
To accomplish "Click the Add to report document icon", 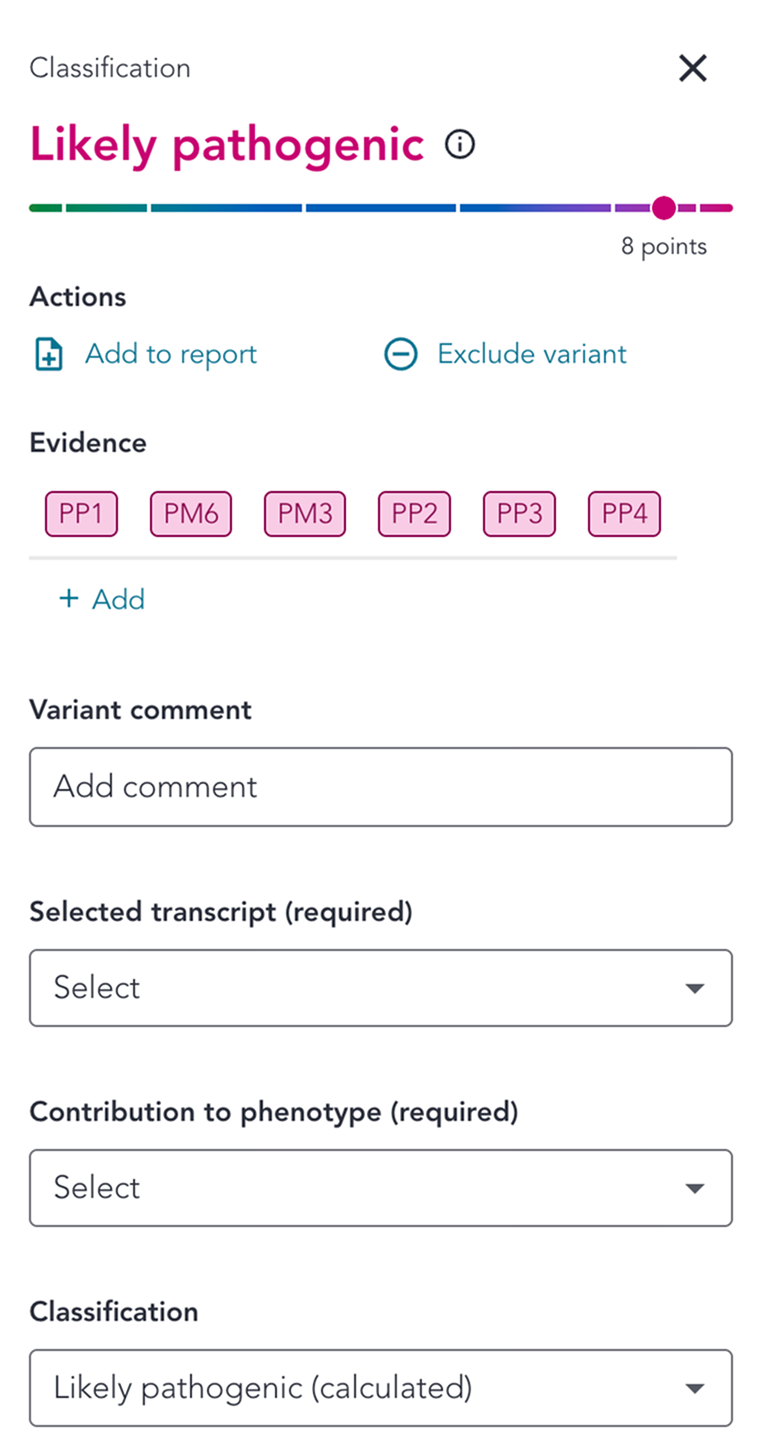I will [x=49, y=355].
